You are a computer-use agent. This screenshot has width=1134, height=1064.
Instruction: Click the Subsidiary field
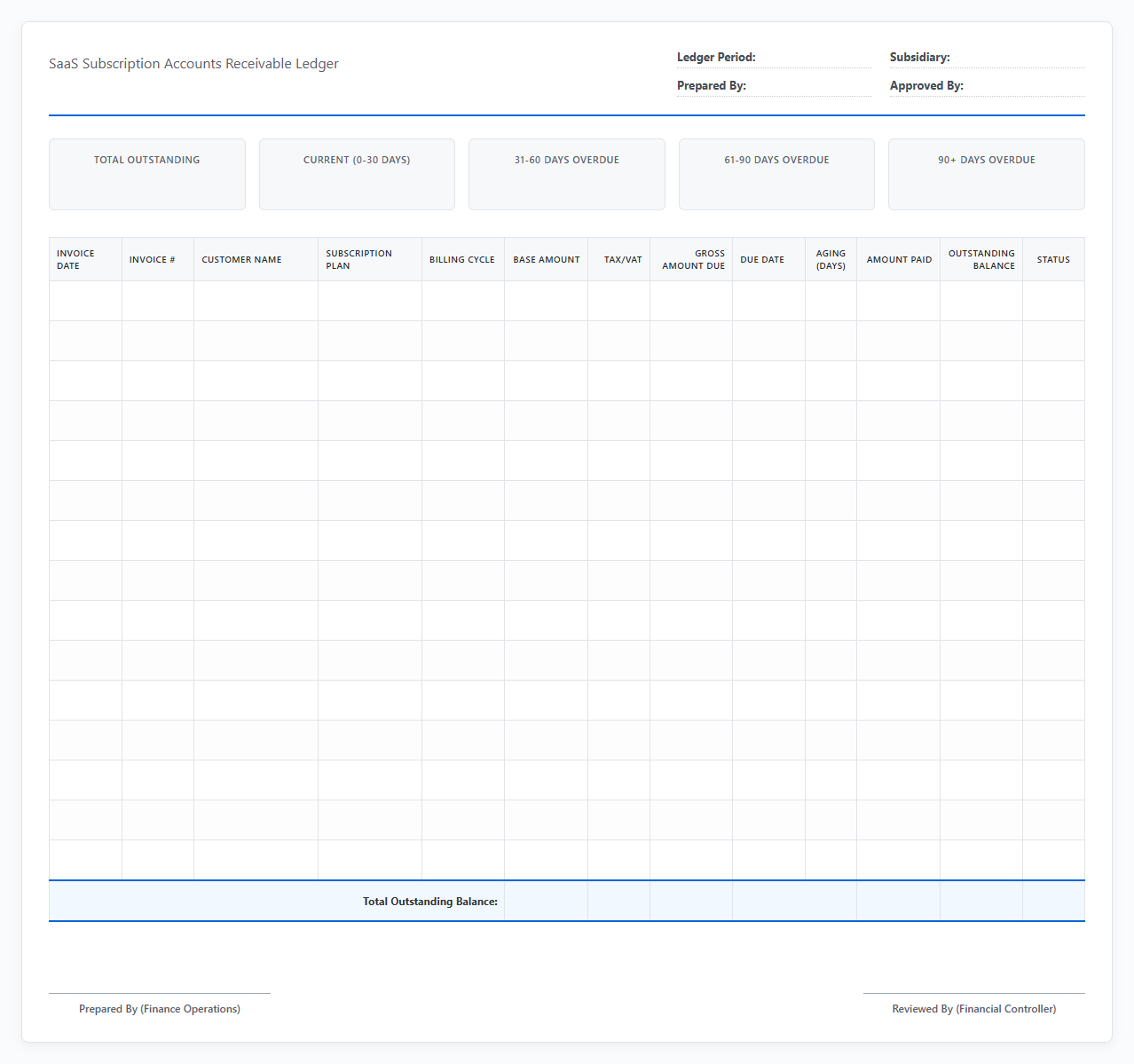[x=987, y=57]
